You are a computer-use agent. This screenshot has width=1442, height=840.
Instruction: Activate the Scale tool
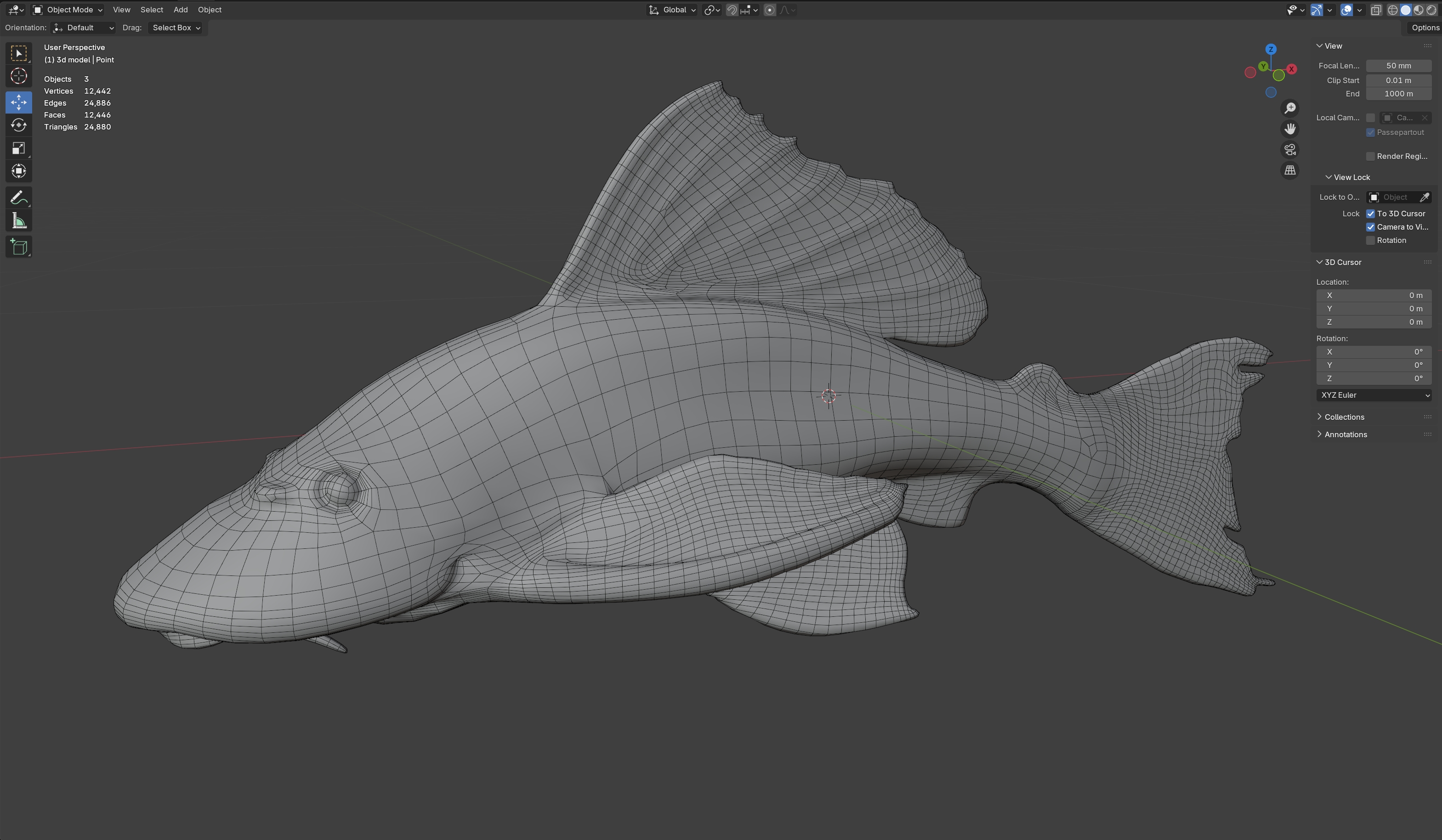click(19, 149)
